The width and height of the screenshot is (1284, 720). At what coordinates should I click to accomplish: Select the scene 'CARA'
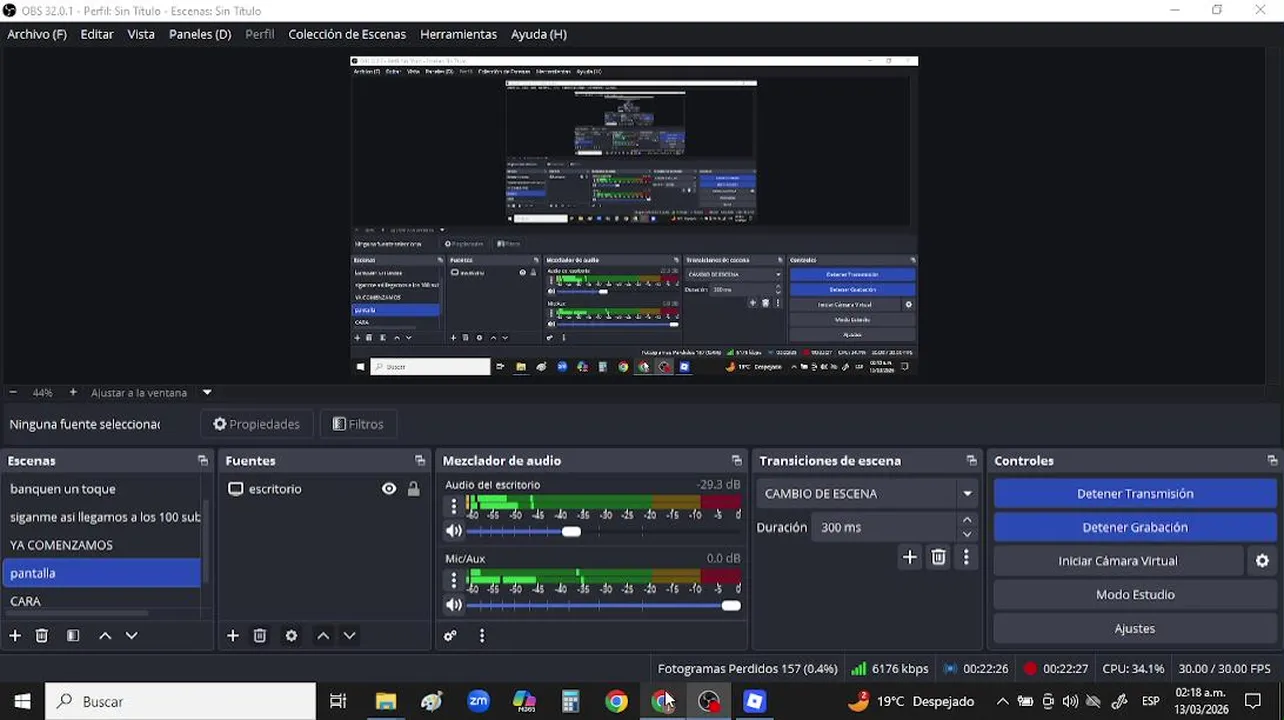pyautogui.click(x=102, y=601)
